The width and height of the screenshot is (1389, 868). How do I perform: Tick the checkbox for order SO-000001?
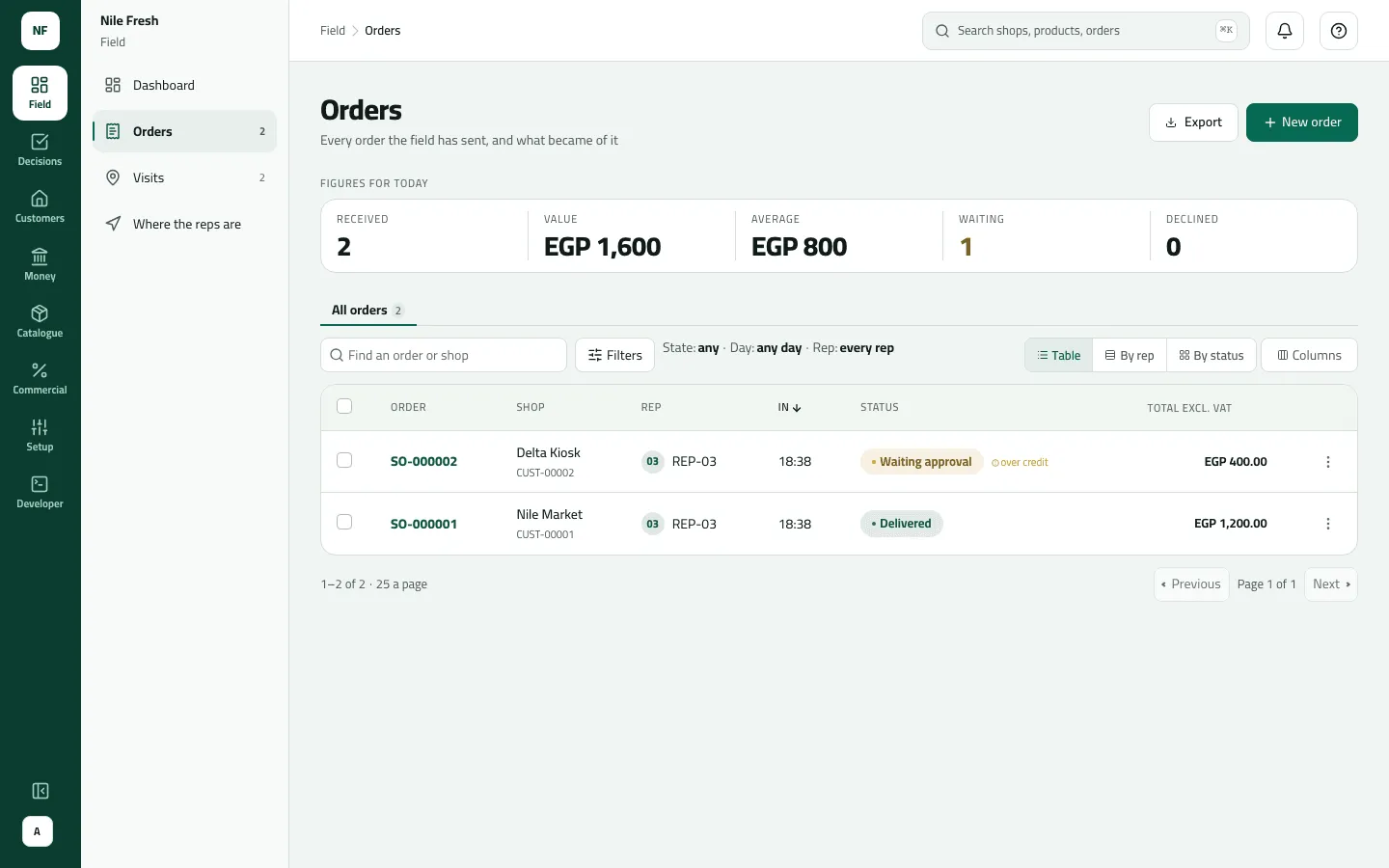[x=344, y=522]
